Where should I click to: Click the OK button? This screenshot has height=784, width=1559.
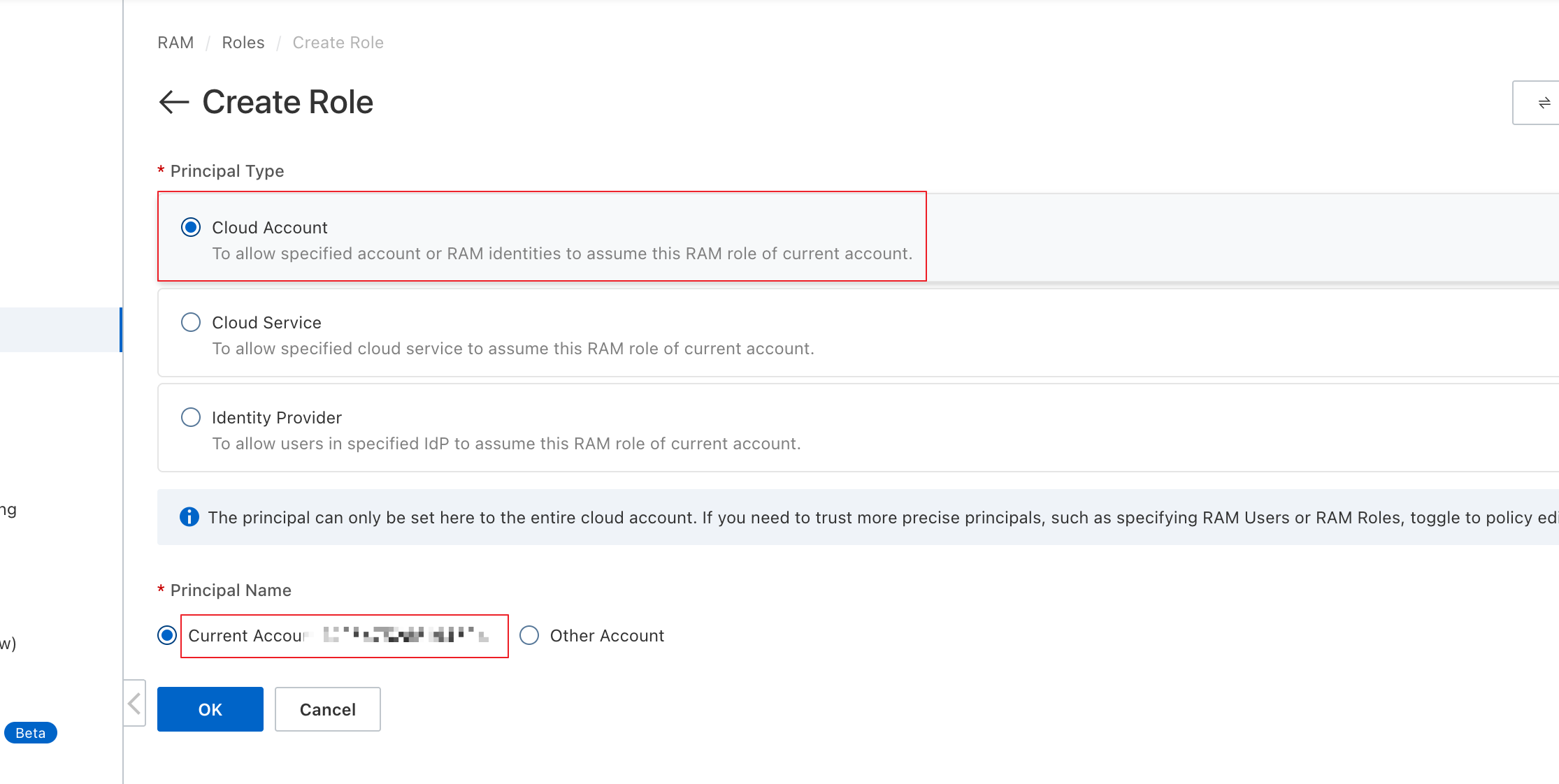click(x=210, y=709)
